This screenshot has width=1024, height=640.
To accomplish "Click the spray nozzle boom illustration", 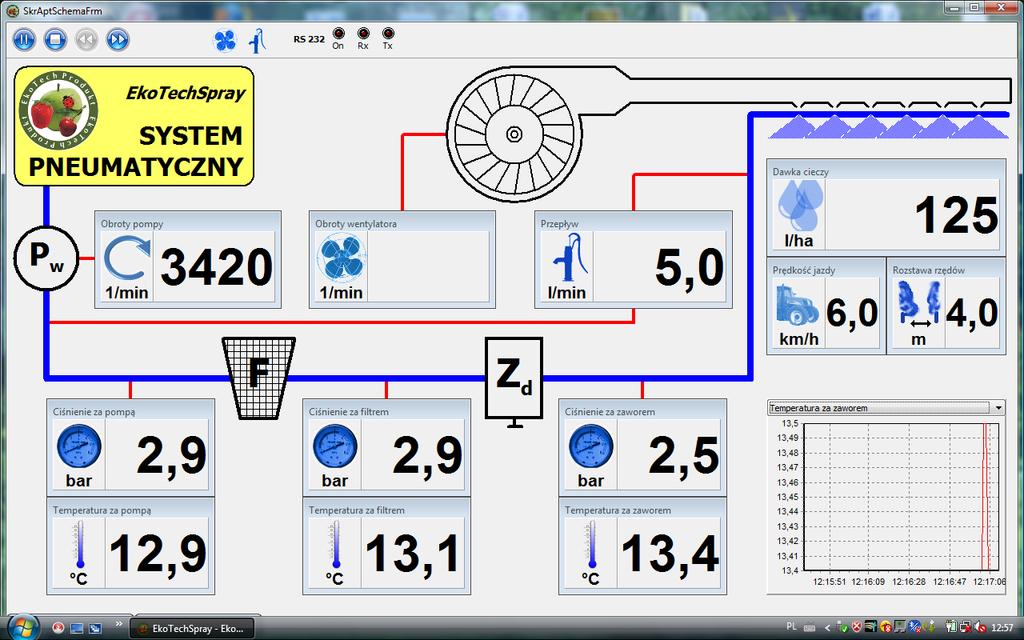I will pos(888,125).
